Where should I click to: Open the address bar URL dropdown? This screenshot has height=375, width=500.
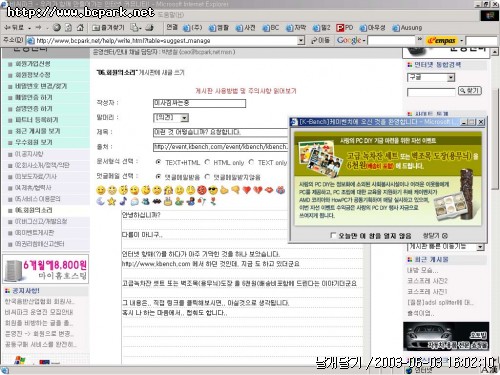click(301, 41)
